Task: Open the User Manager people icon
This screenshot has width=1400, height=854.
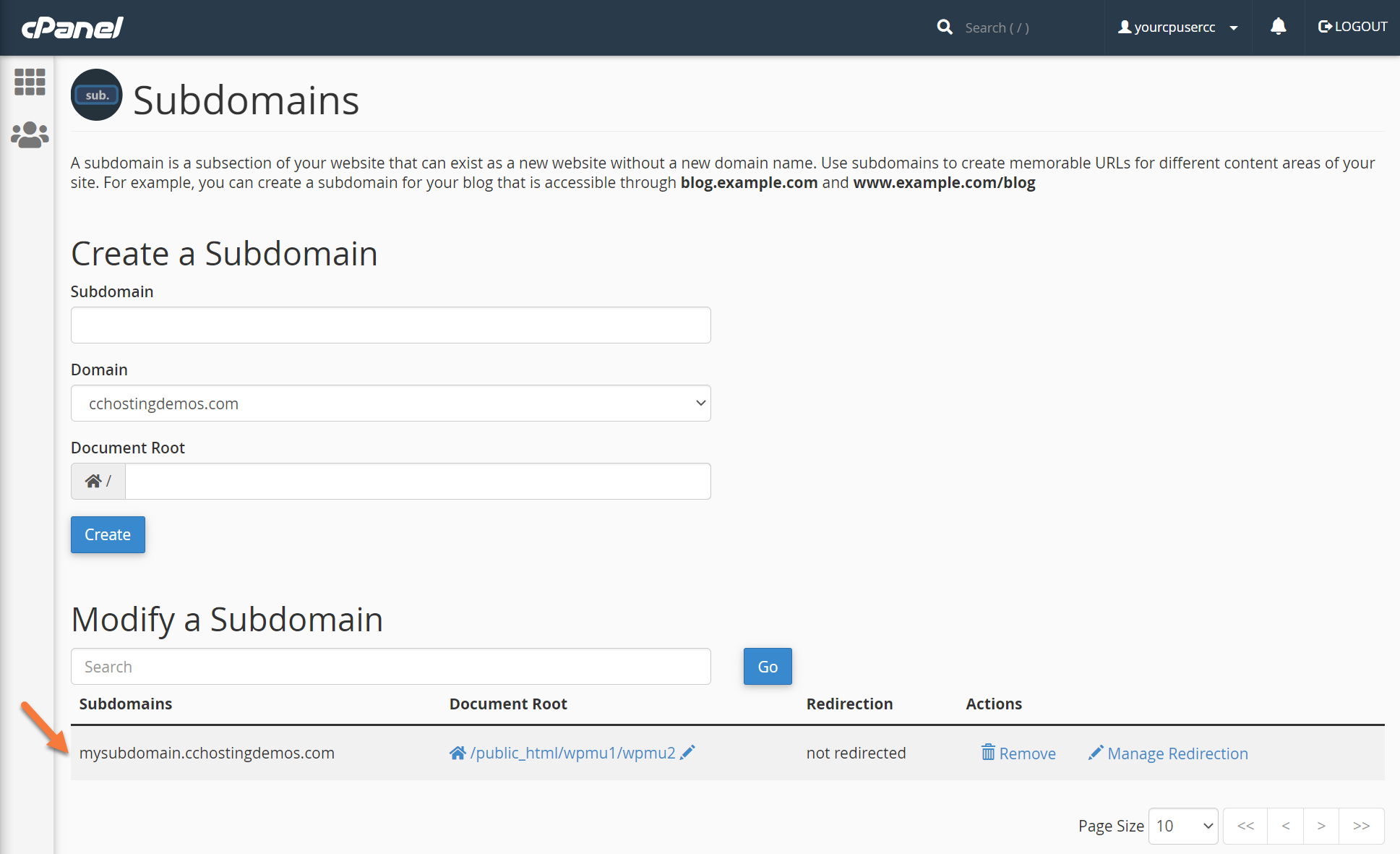Action: [30, 135]
